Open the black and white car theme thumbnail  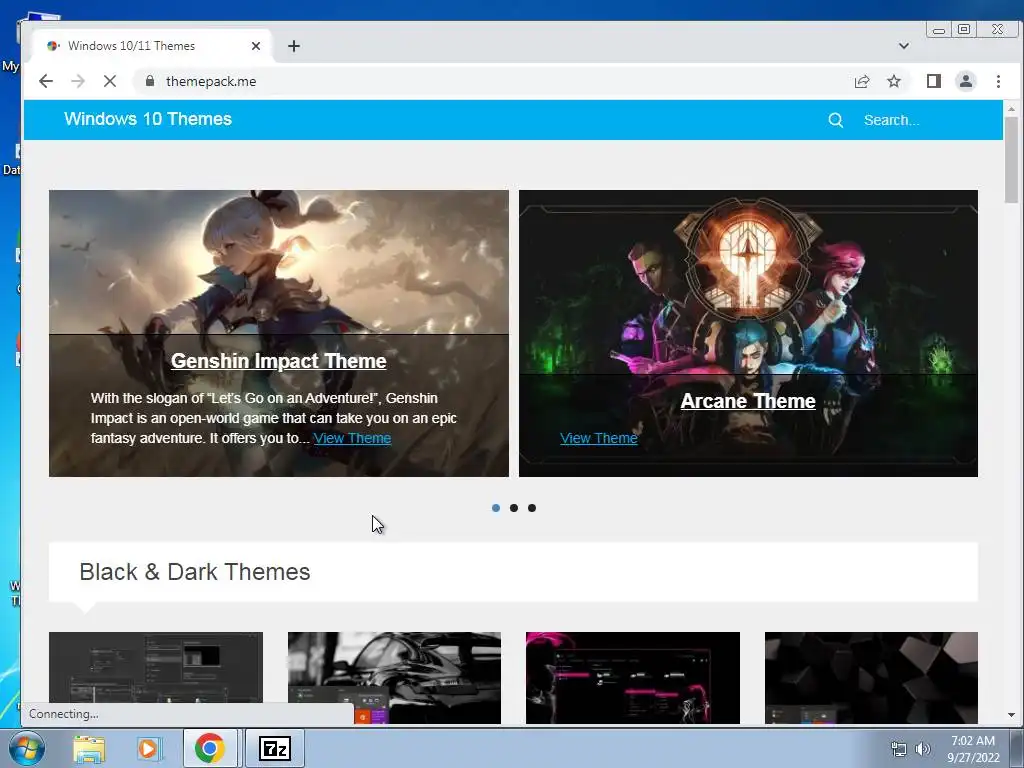(x=394, y=677)
